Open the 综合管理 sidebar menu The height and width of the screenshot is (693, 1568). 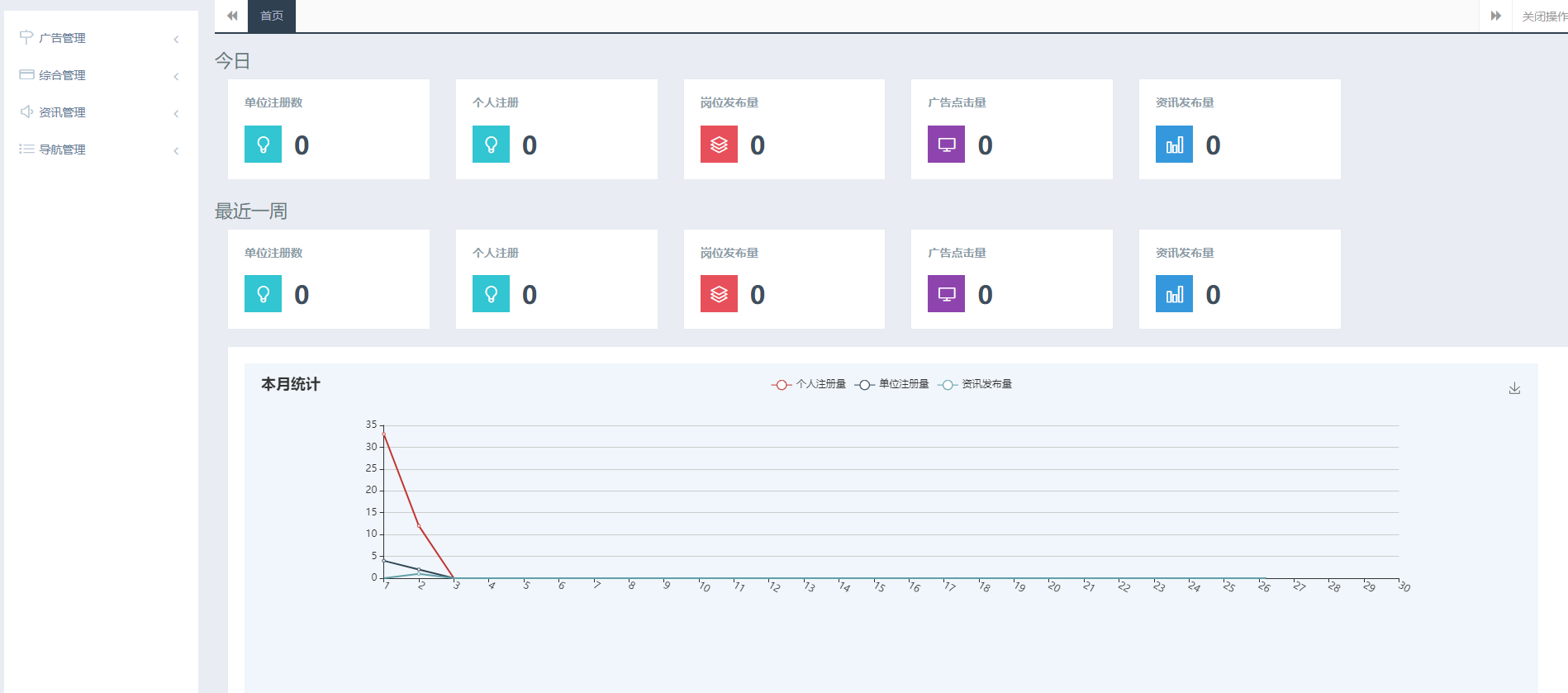point(101,75)
